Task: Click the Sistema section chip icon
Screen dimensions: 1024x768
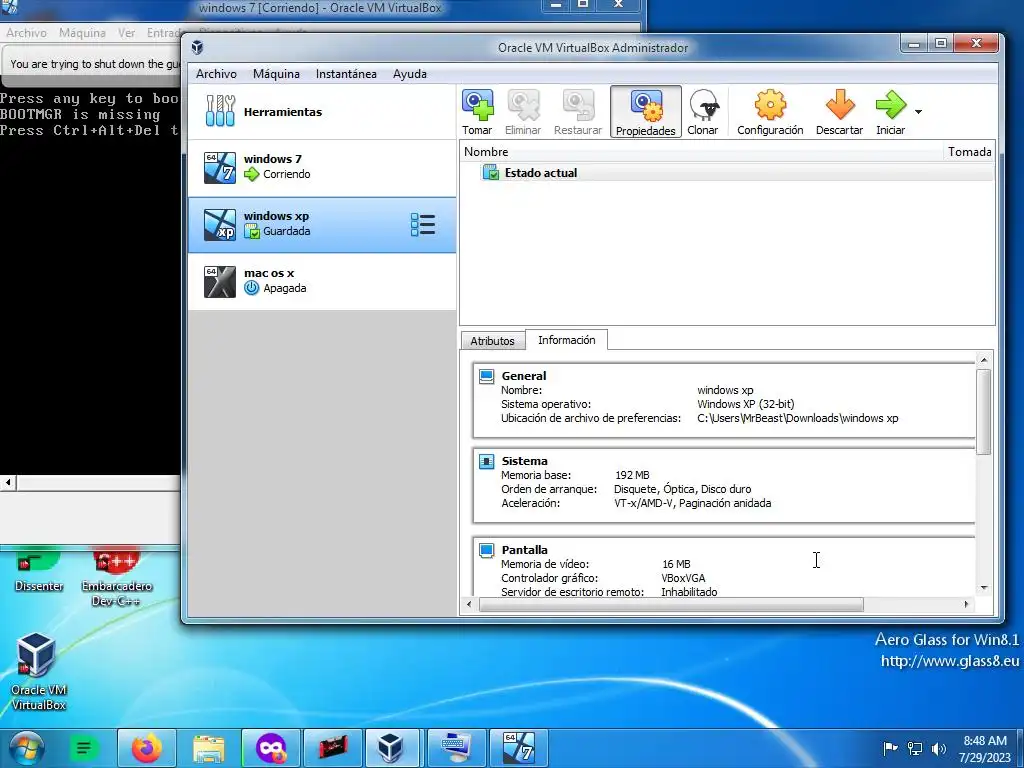Action: pyautogui.click(x=487, y=461)
